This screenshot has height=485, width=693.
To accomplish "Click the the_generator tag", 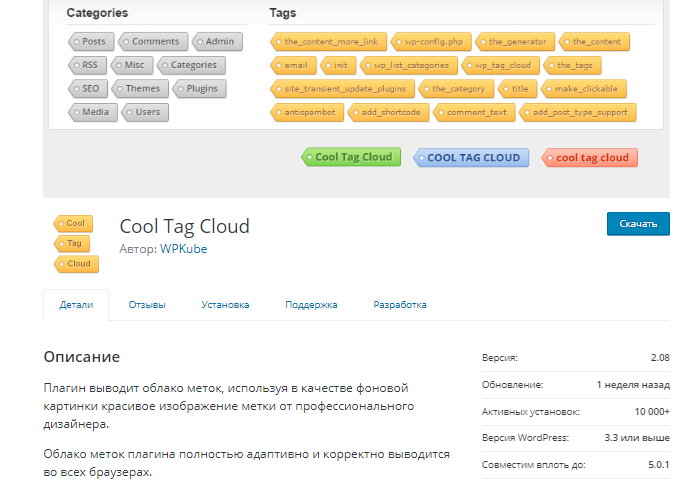I will (x=515, y=42).
